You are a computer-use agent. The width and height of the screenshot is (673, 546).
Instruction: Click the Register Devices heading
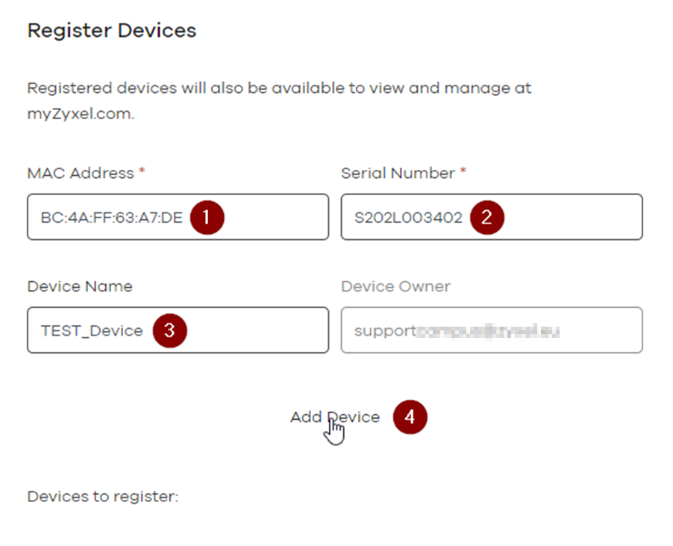click(111, 30)
